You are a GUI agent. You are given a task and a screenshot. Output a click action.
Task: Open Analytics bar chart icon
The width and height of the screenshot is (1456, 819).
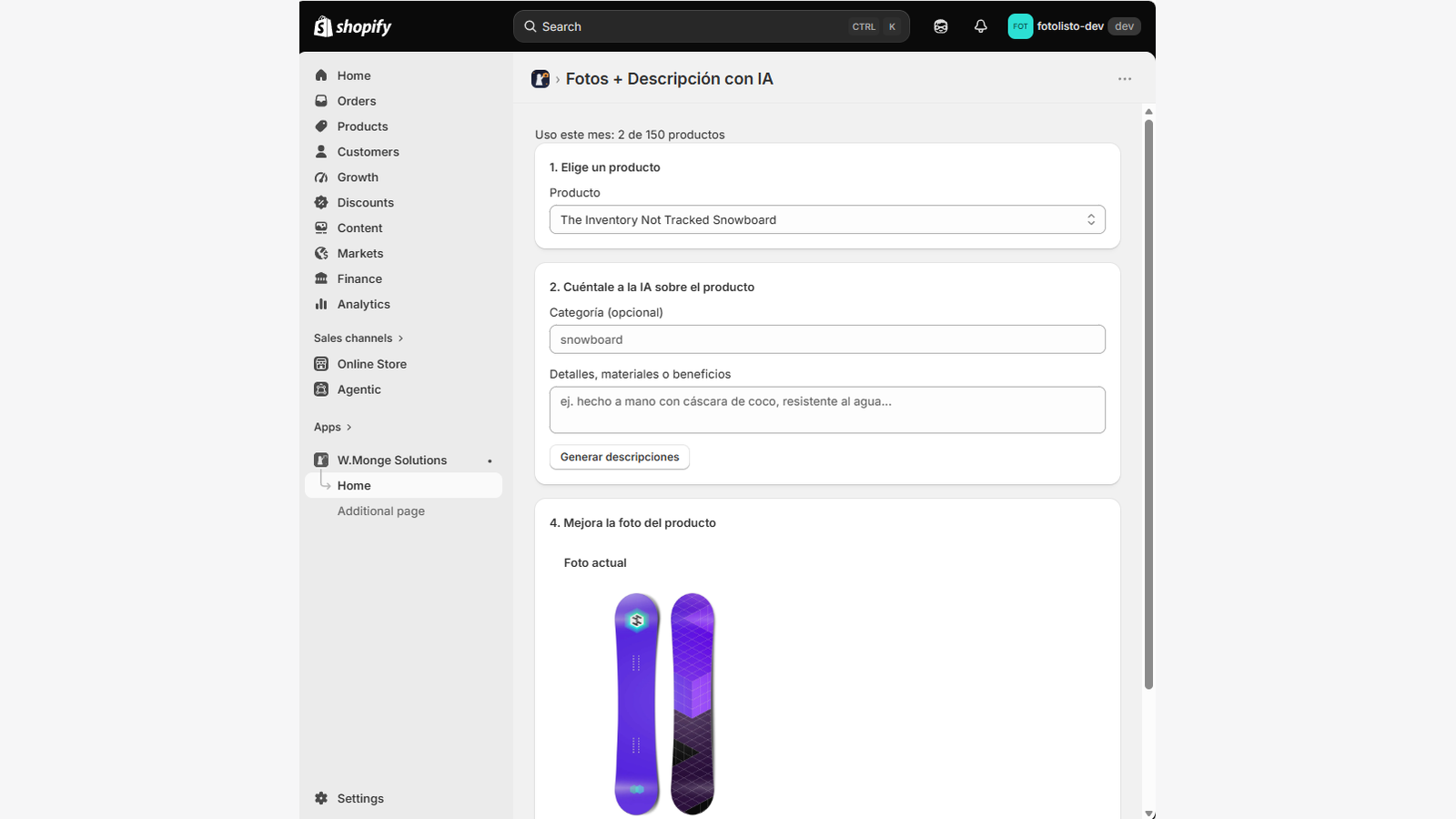321,305
